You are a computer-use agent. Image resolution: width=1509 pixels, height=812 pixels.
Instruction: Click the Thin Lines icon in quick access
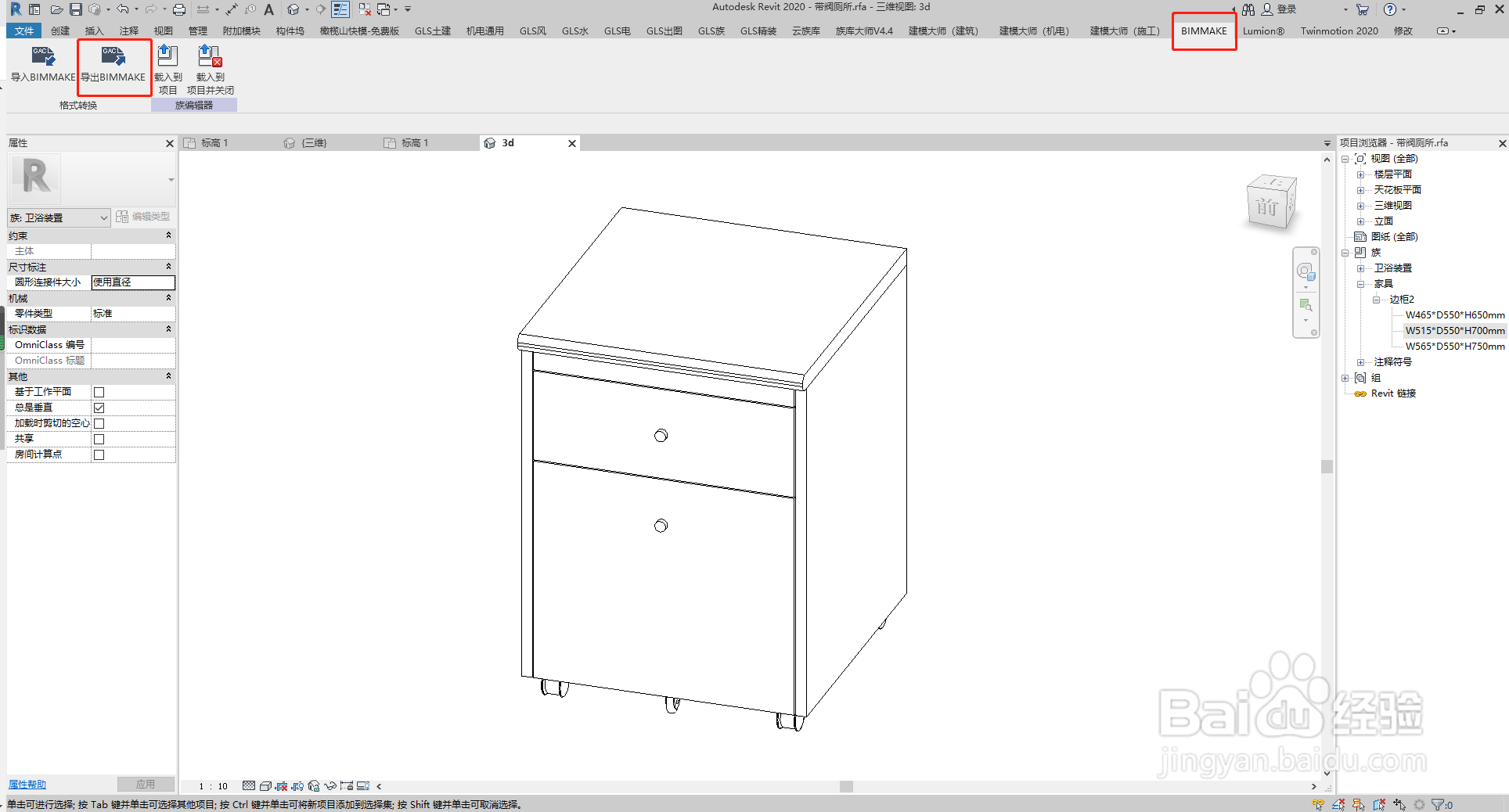[340, 9]
